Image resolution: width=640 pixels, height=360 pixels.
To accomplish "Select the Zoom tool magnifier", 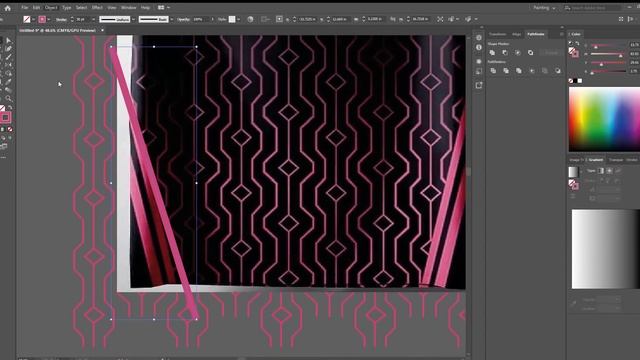I will (x=9, y=98).
